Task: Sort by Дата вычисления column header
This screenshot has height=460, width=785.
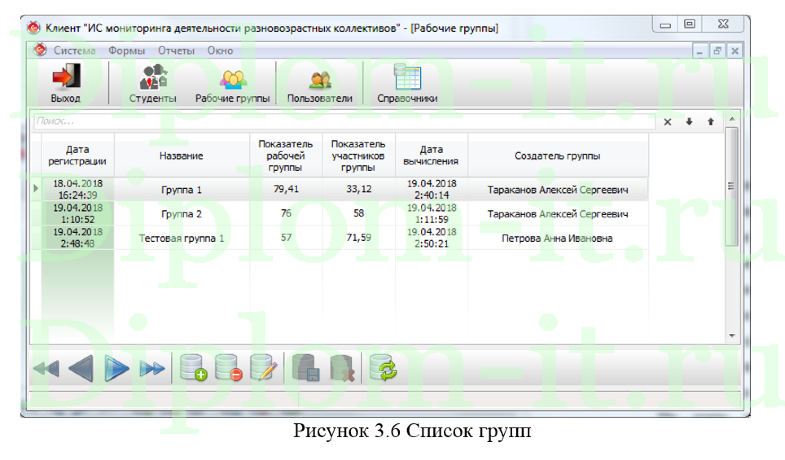Action: pos(431,155)
